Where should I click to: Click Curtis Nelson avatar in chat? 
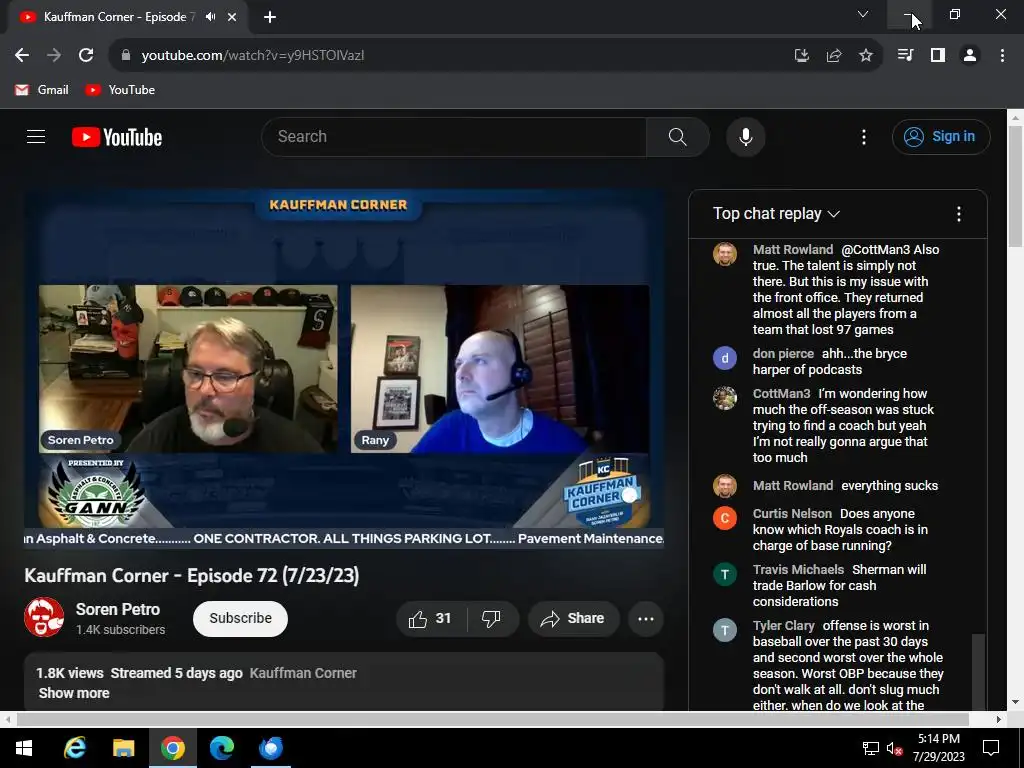[x=725, y=518]
